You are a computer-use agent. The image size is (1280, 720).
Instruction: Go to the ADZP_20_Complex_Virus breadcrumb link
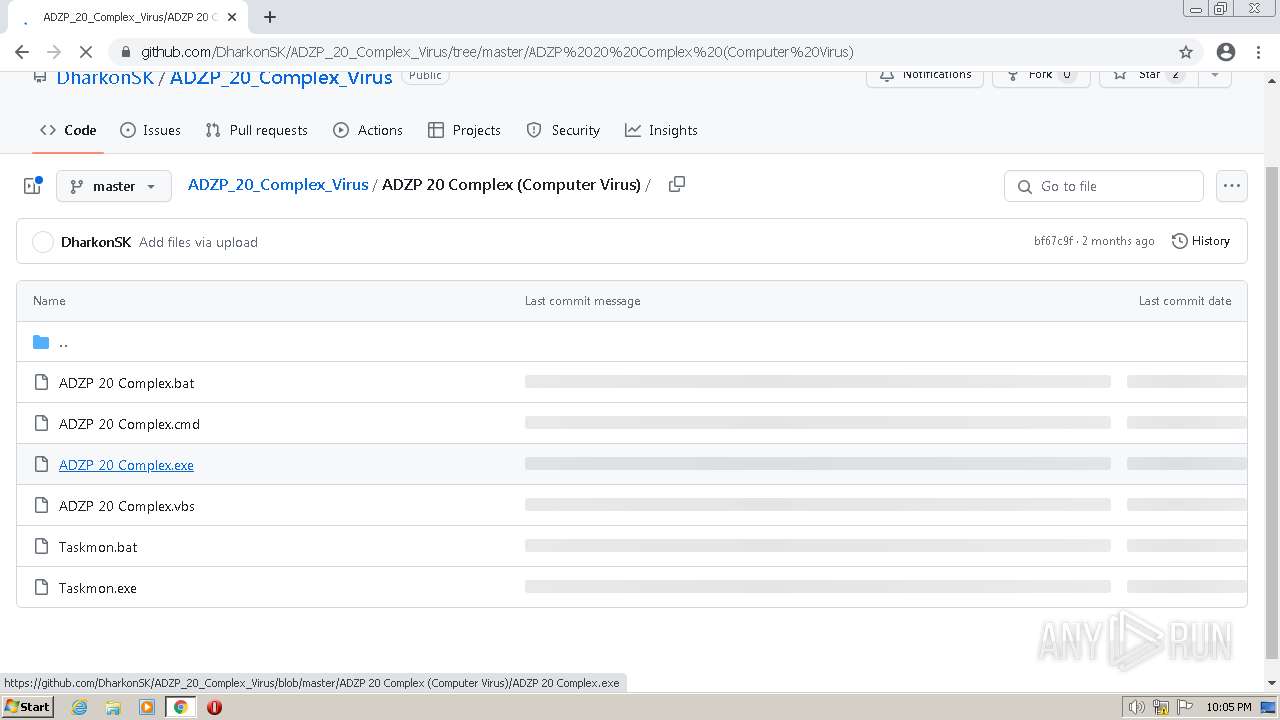click(278, 184)
